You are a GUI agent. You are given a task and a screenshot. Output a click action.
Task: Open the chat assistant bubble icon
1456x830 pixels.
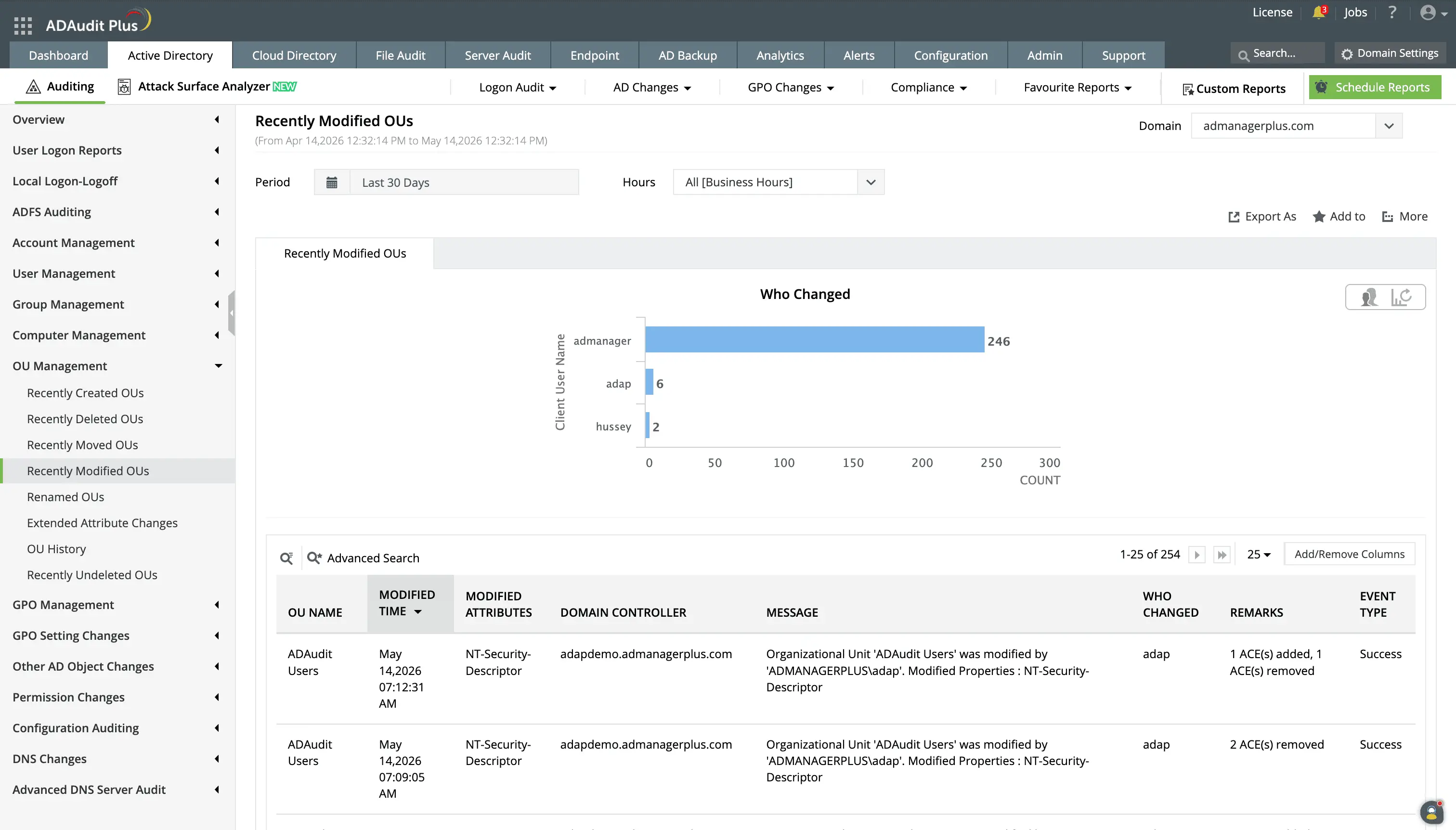pyautogui.click(x=1431, y=813)
